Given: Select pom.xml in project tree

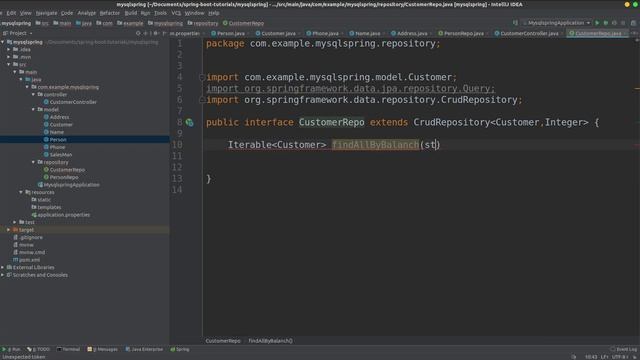Looking at the screenshot, I should tap(27, 260).
